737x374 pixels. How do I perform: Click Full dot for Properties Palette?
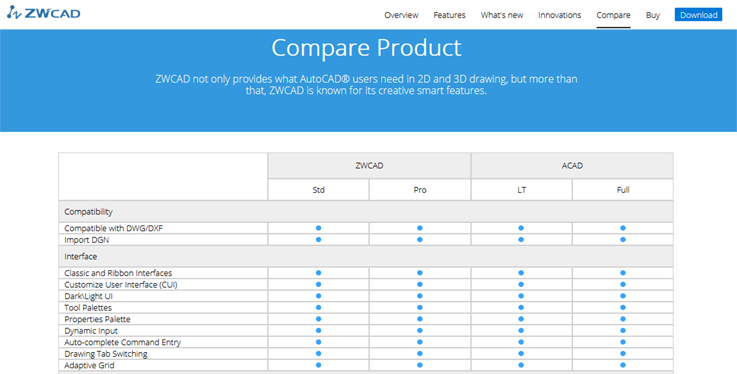tap(623, 319)
